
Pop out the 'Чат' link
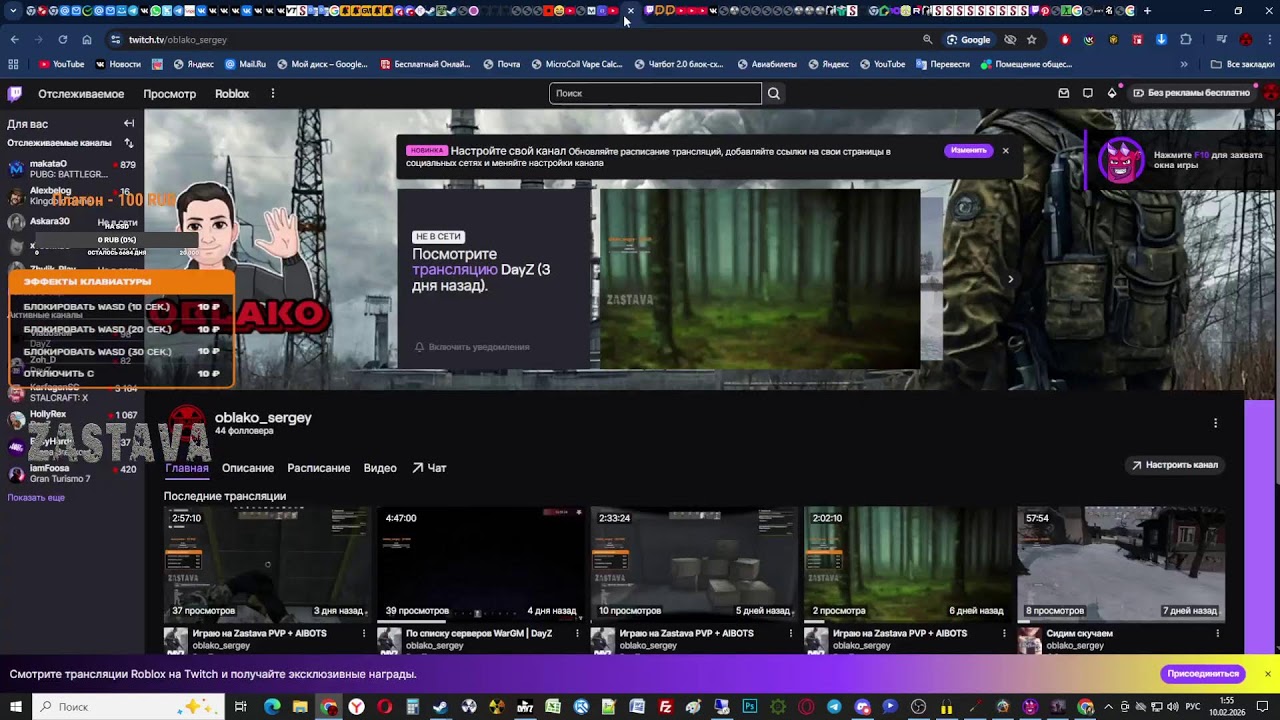(x=429, y=468)
